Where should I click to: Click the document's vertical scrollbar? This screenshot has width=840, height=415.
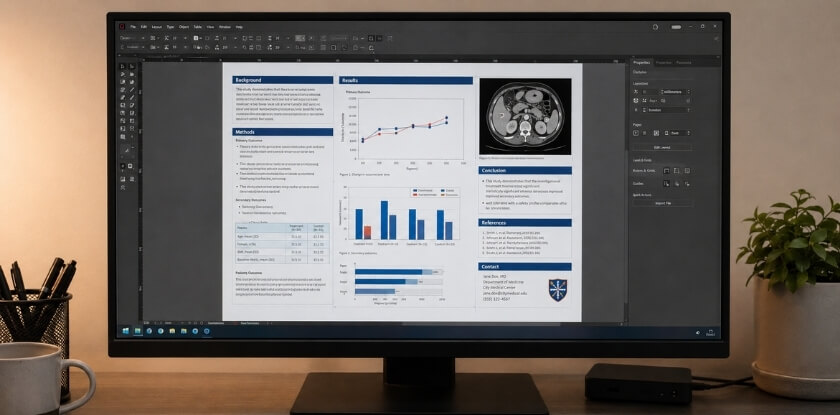click(626, 190)
